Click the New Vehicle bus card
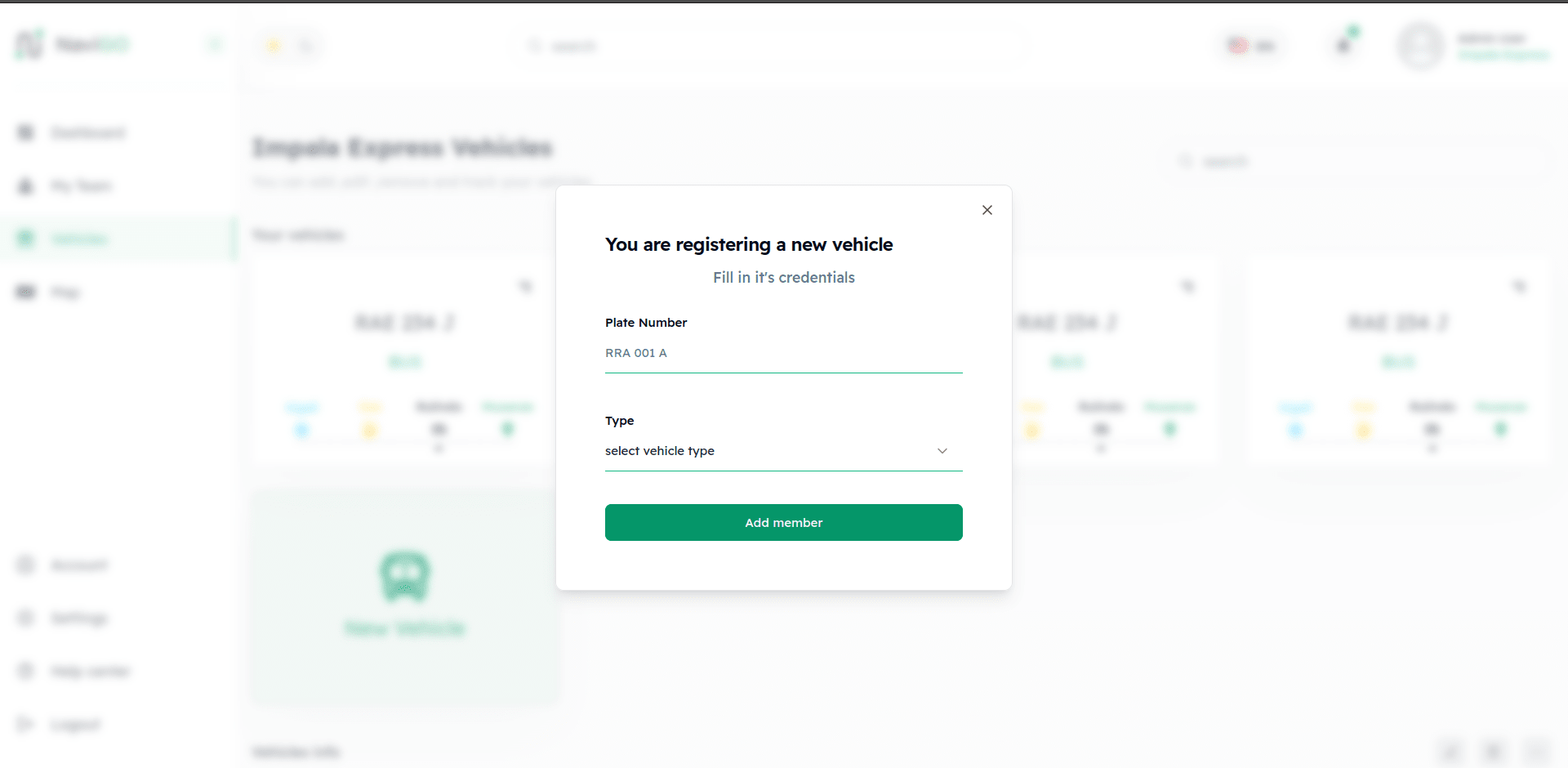 [405, 596]
